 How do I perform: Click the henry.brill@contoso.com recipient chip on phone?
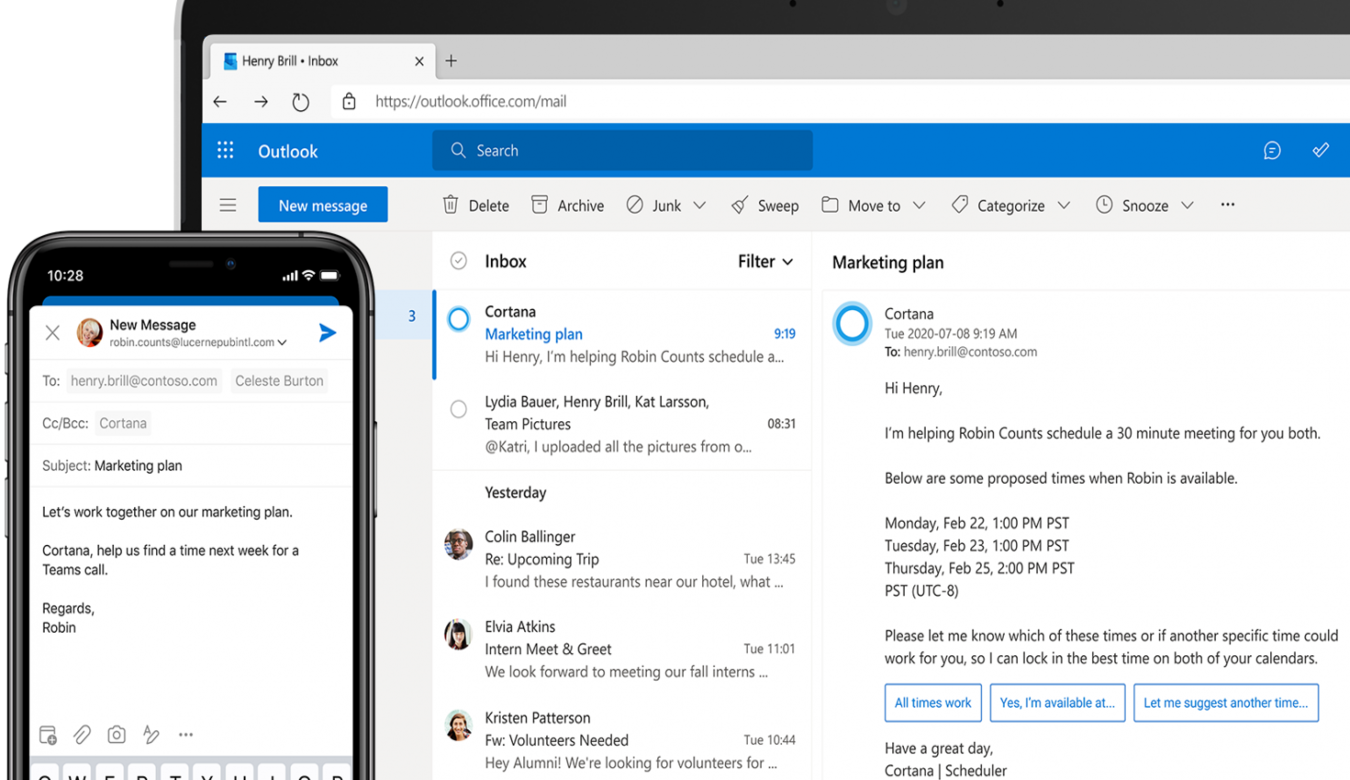144,381
